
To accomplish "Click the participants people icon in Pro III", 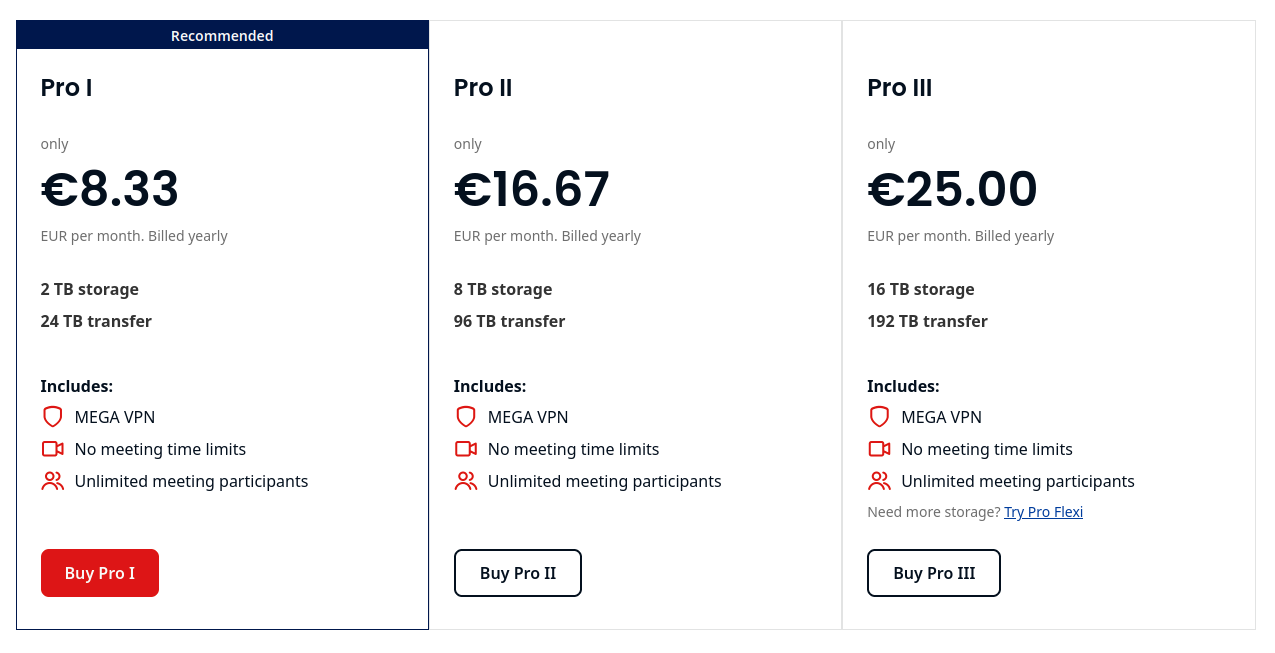I will (879, 481).
